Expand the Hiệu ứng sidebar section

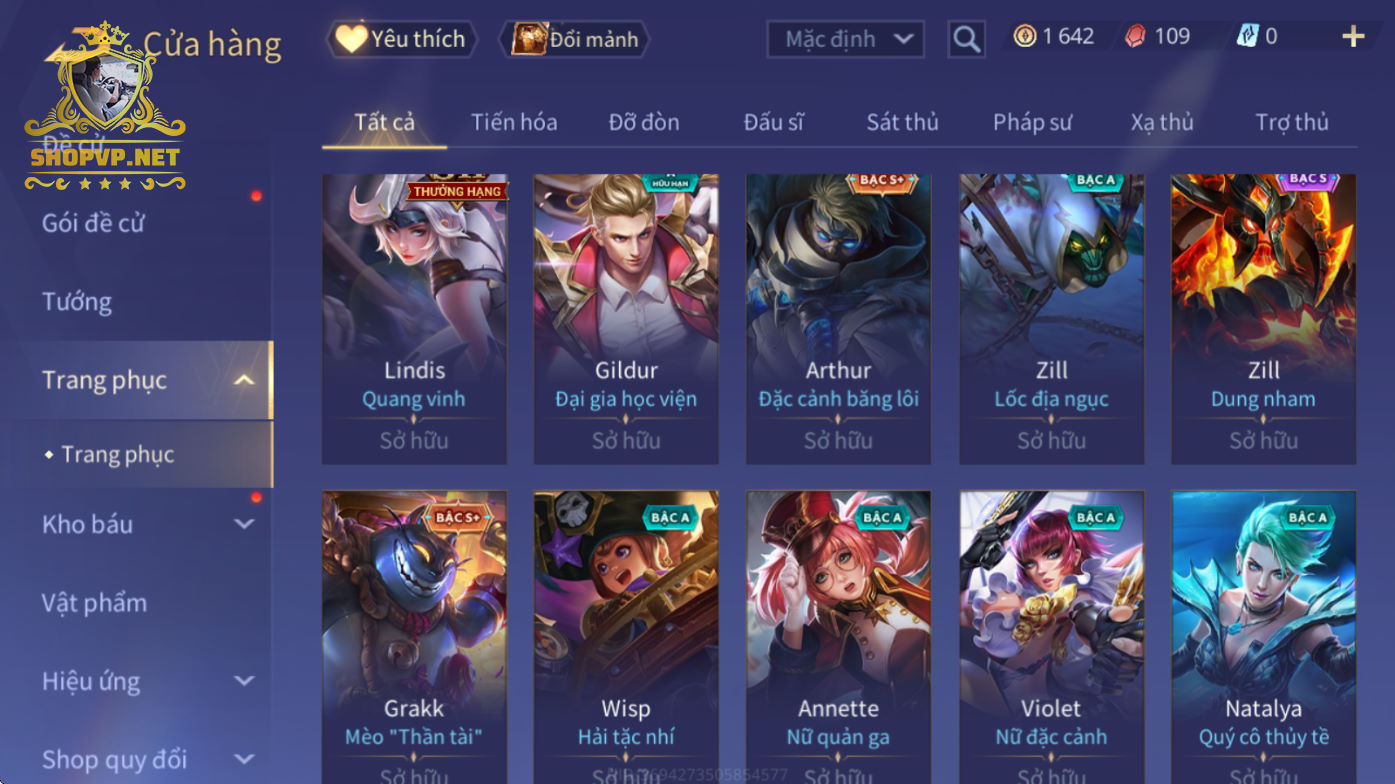coord(244,681)
